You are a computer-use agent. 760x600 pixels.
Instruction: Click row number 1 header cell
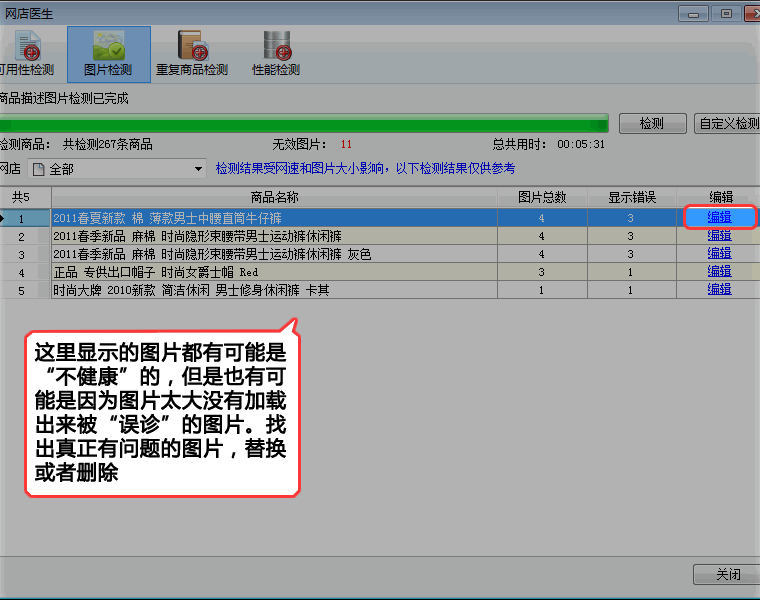click(x=25, y=219)
